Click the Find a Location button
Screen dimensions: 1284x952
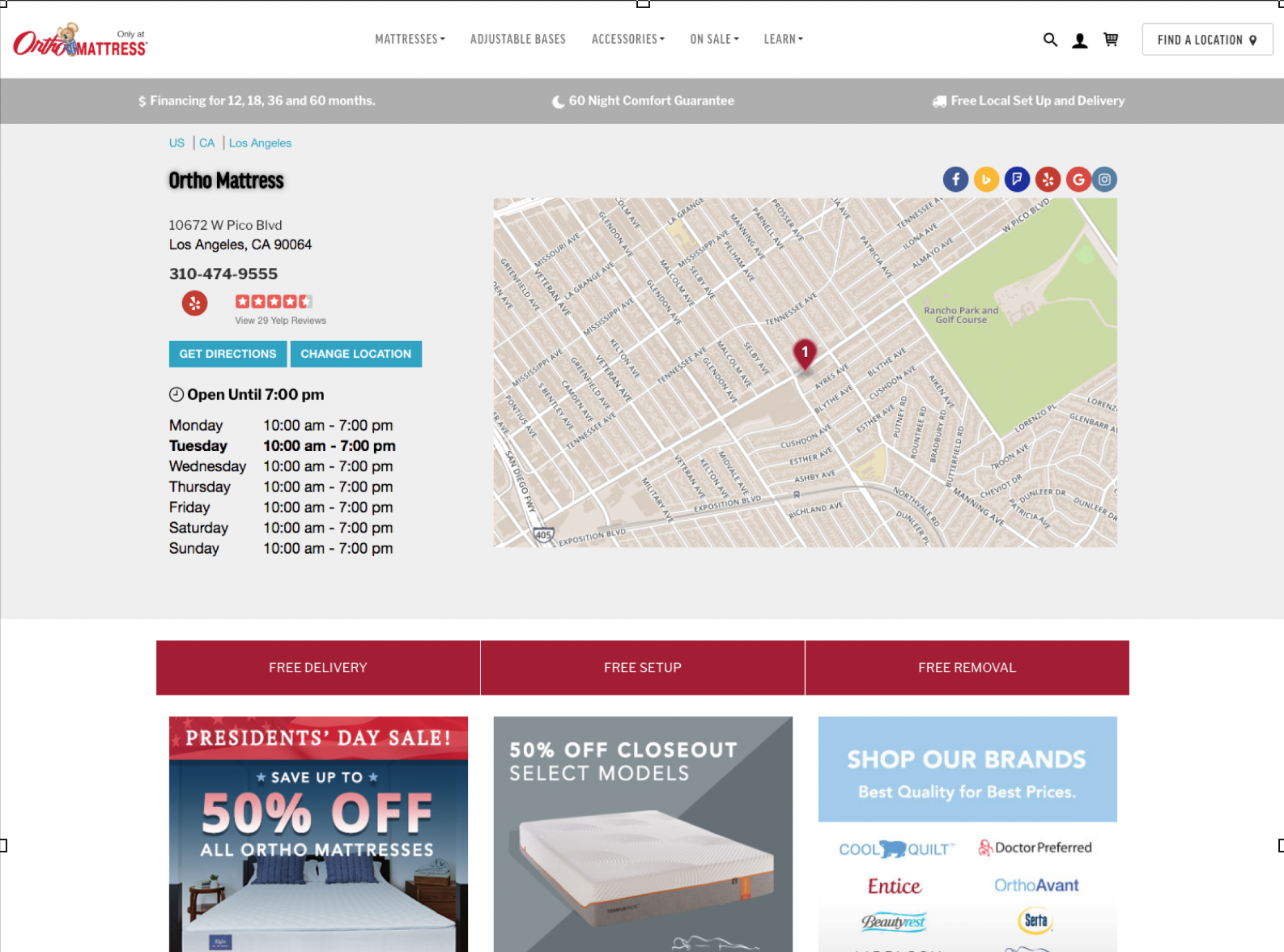coord(1207,40)
